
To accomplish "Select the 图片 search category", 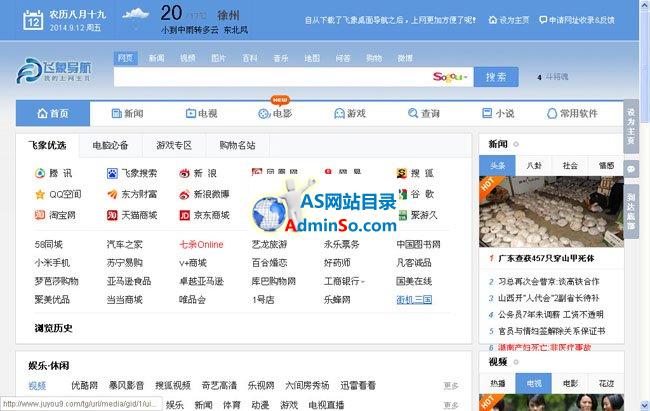I will pos(218,58).
